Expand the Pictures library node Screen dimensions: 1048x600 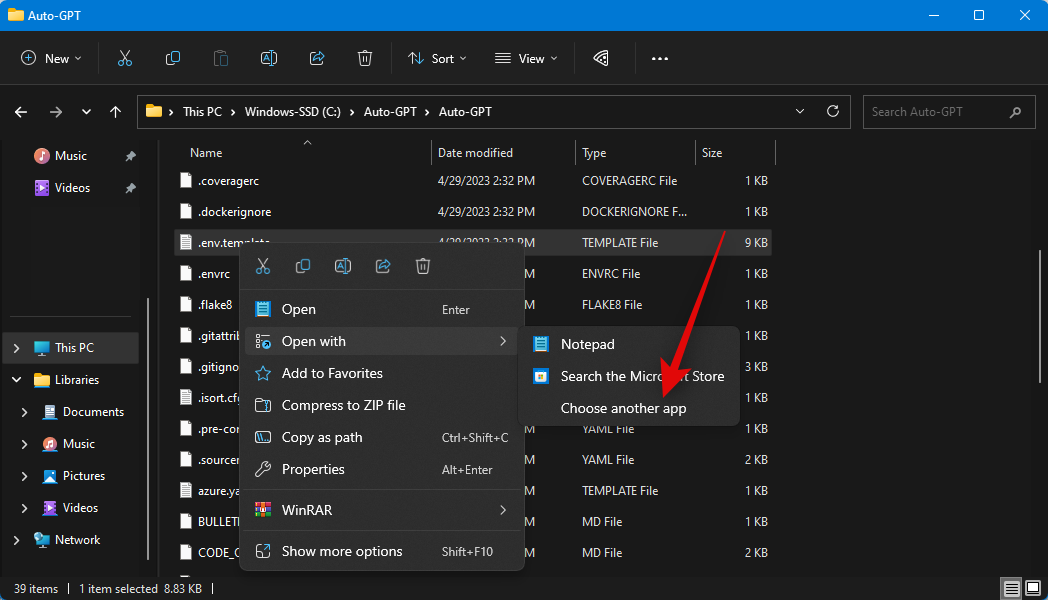tap(25, 476)
